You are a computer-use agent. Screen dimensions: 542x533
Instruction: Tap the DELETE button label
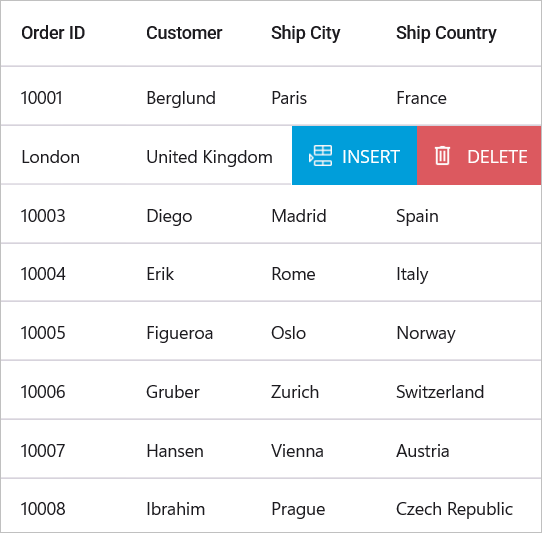pyautogui.click(x=497, y=157)
